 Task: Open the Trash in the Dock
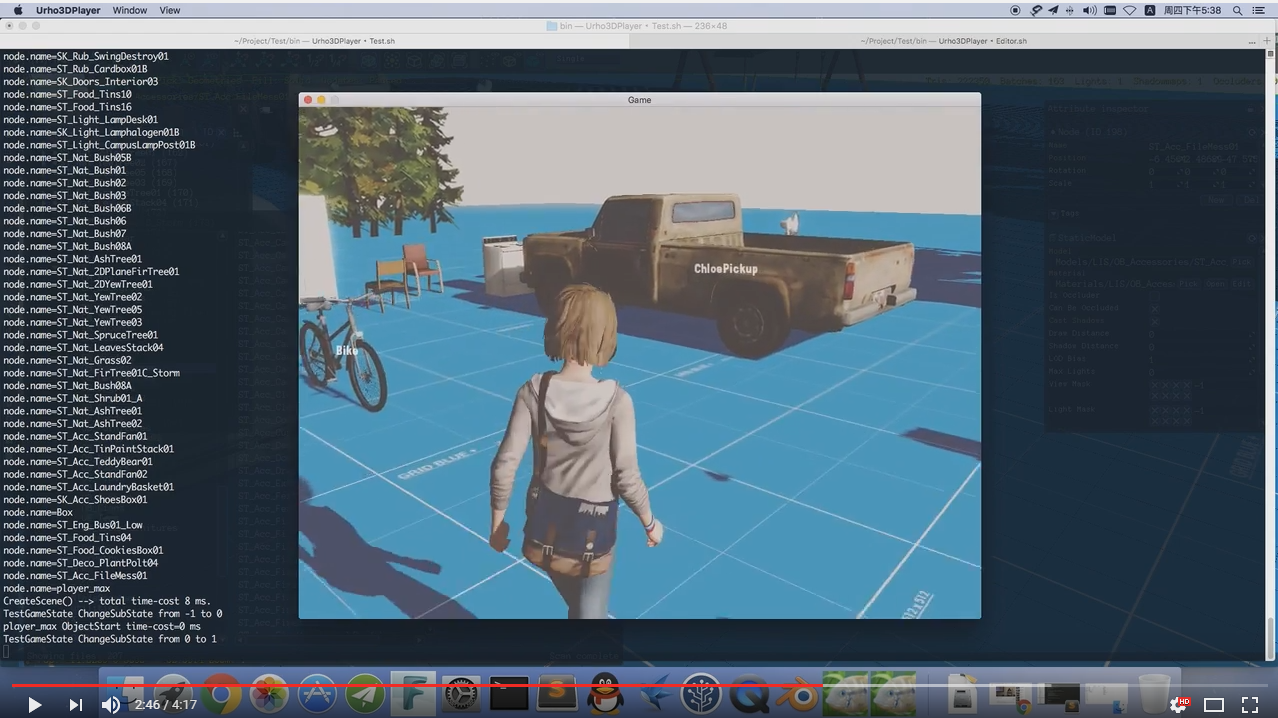click(1153, 693)
